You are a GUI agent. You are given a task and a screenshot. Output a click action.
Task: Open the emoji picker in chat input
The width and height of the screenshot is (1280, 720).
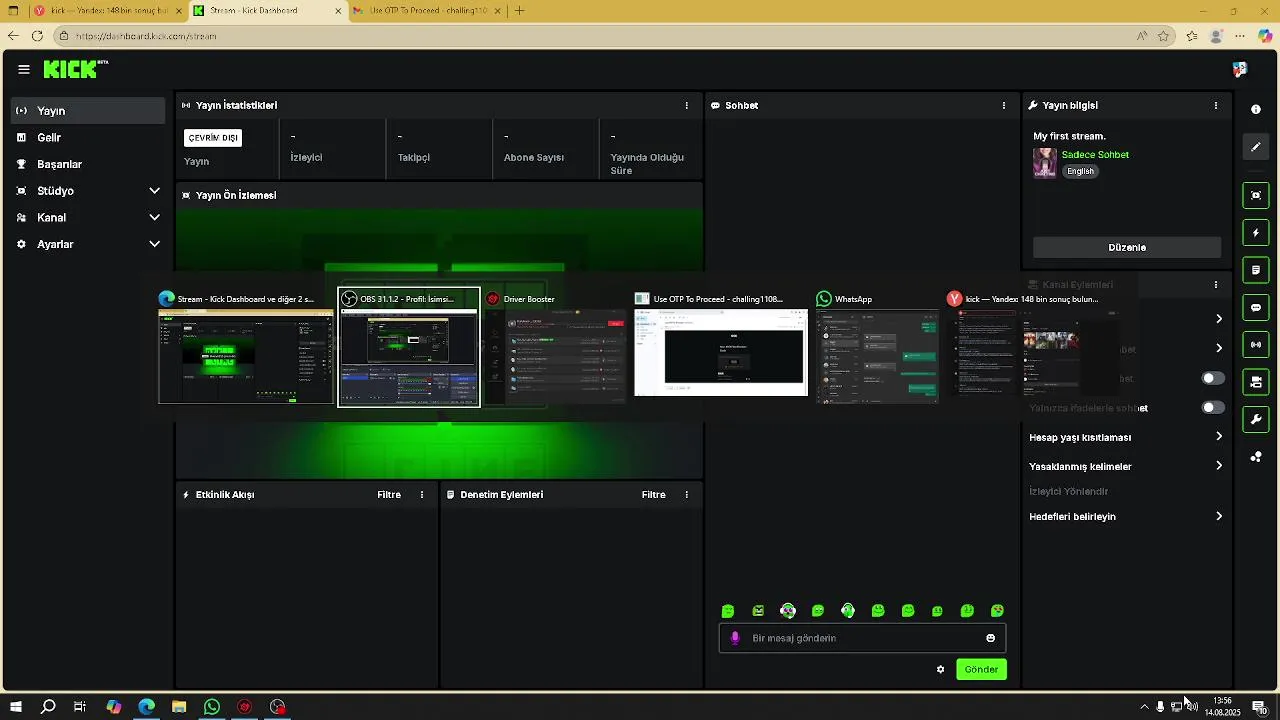tap(991, 638)
